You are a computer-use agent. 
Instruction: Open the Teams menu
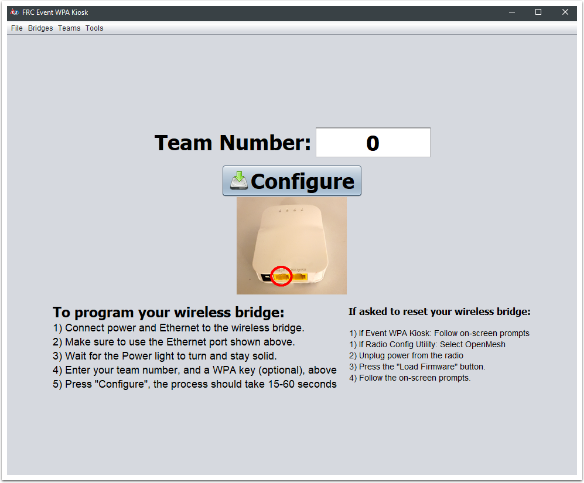[69, 28]
